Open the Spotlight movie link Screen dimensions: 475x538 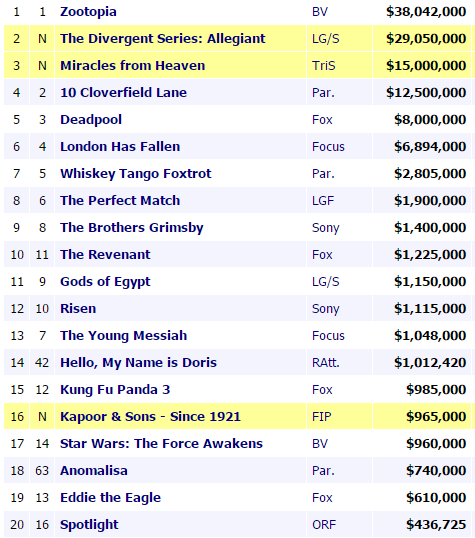click(x=89, y=525)
